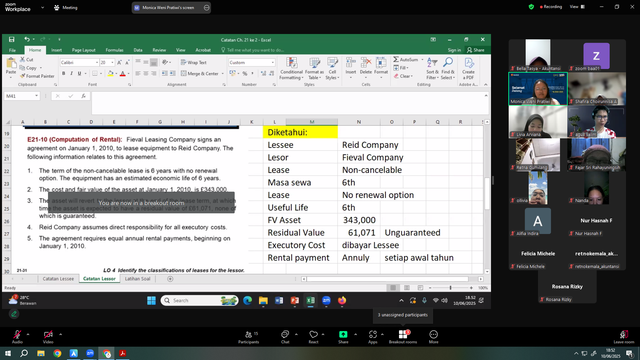Collapse the Excel ribbon with the chevron
The image size is (640, 360).
click(486, 84)
